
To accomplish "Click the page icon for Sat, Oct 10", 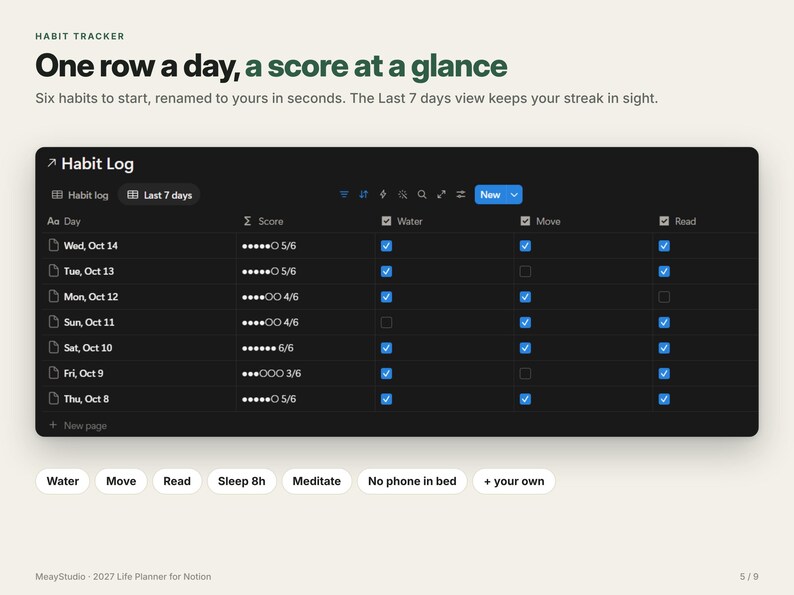I will click(x=53, y=347).
